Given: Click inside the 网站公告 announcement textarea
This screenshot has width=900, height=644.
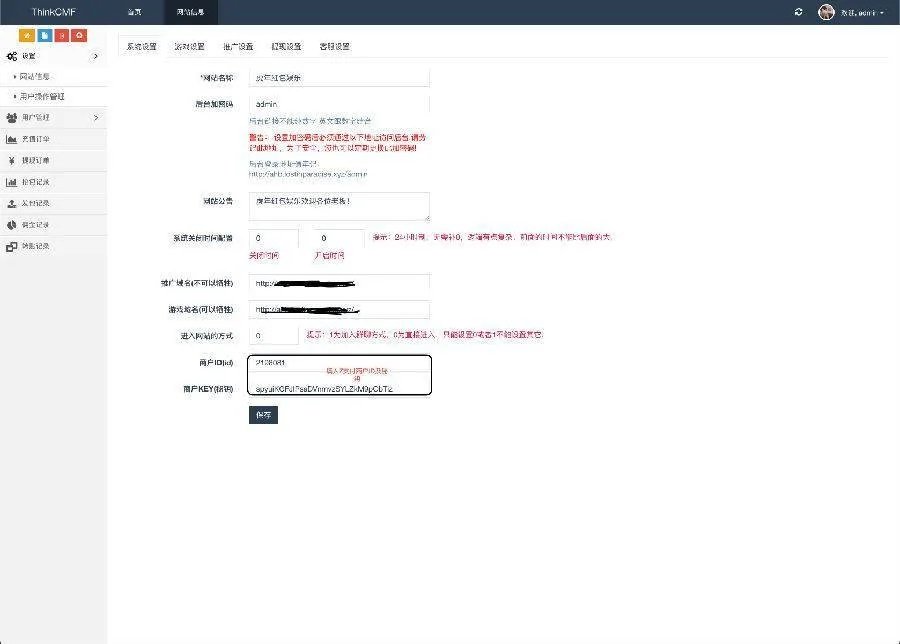Looking at the screenshot, I should pyautogui.click(x=339, y=206).
